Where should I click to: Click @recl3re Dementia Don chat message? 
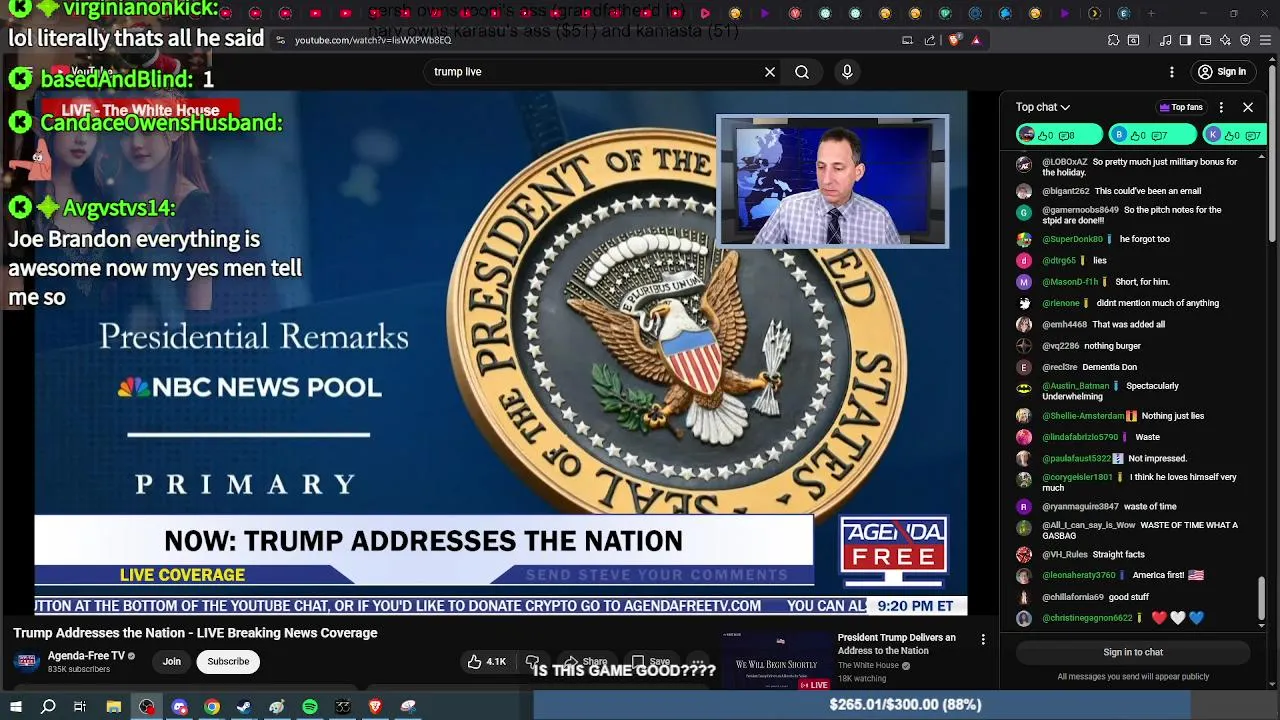(1134, 367)
